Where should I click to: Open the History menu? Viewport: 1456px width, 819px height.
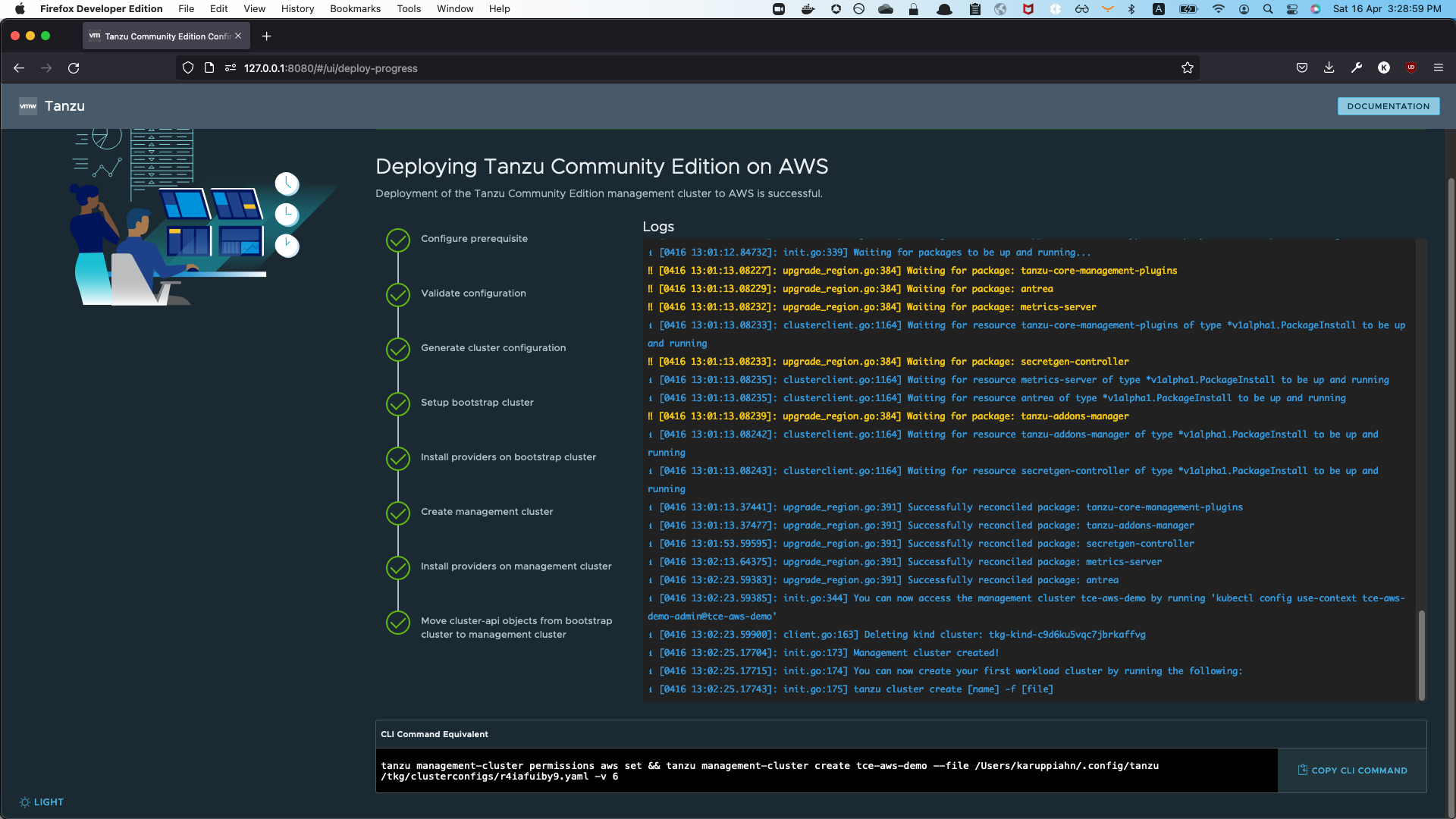coord(297,9)
